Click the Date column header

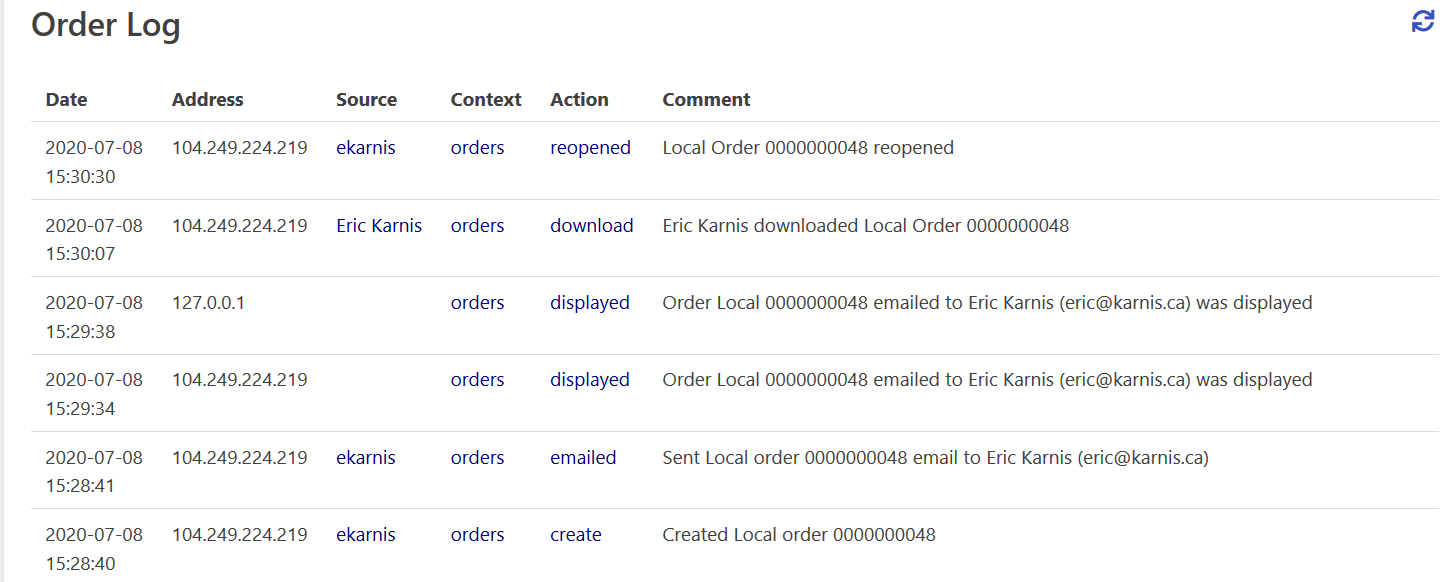click(x=66, y=99)
